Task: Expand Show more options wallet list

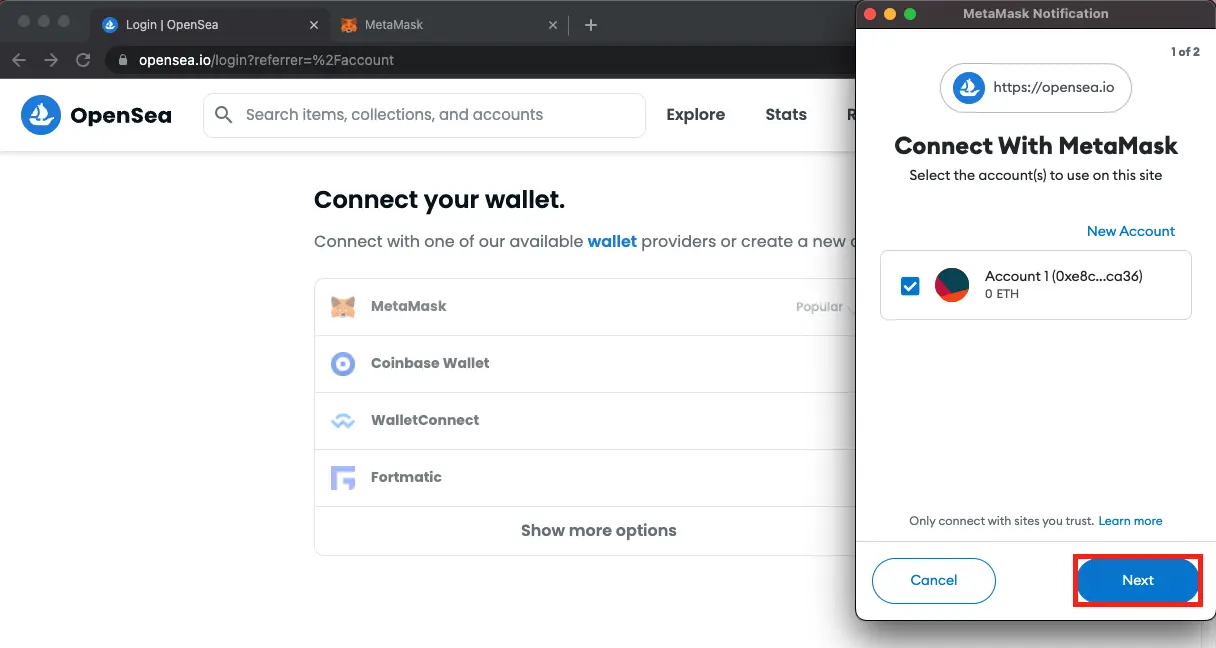Action: pyautogui.click(x=598, y=531)
